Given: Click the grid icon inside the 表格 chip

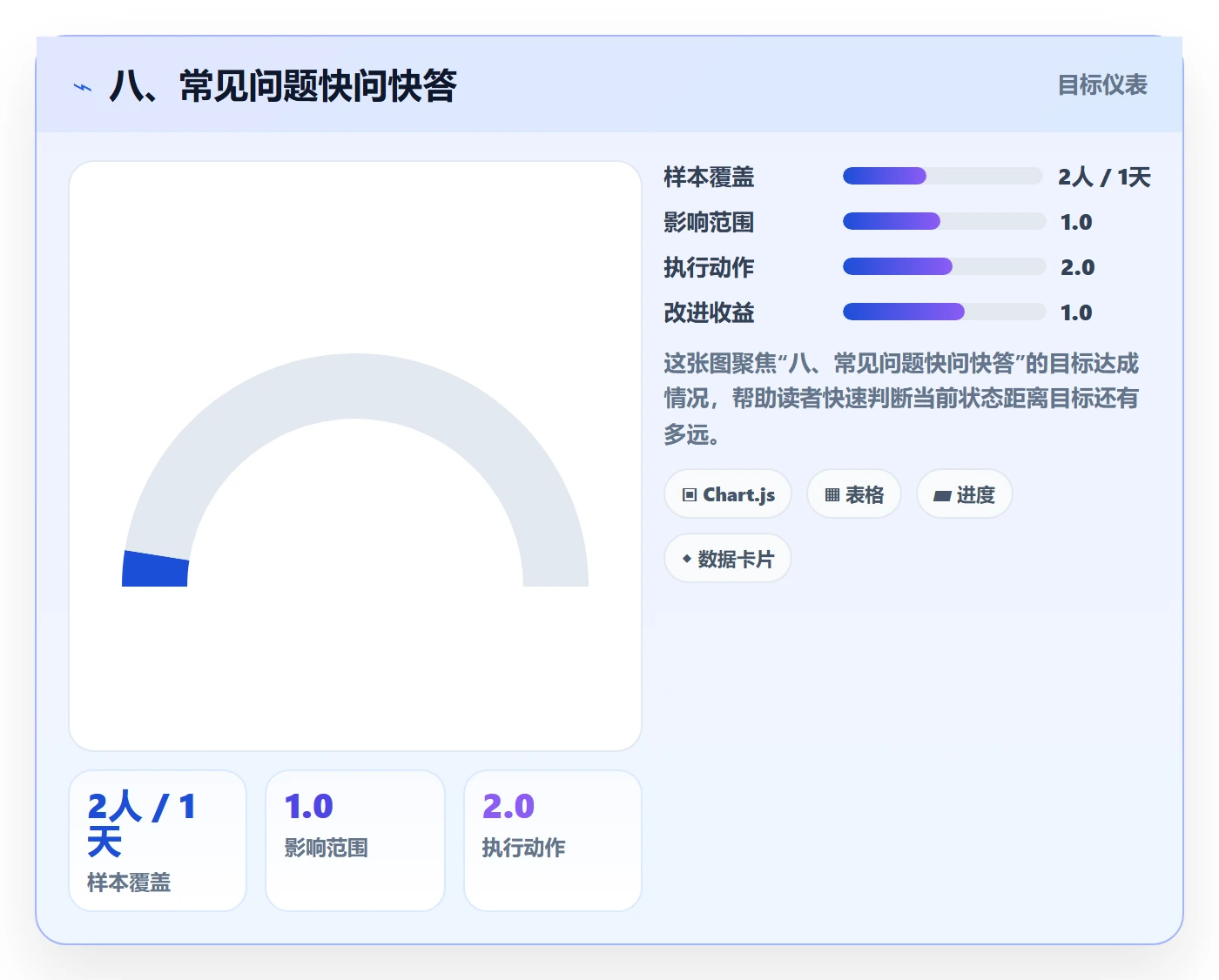Looking at the screenshot, I should tap(832, 495).
